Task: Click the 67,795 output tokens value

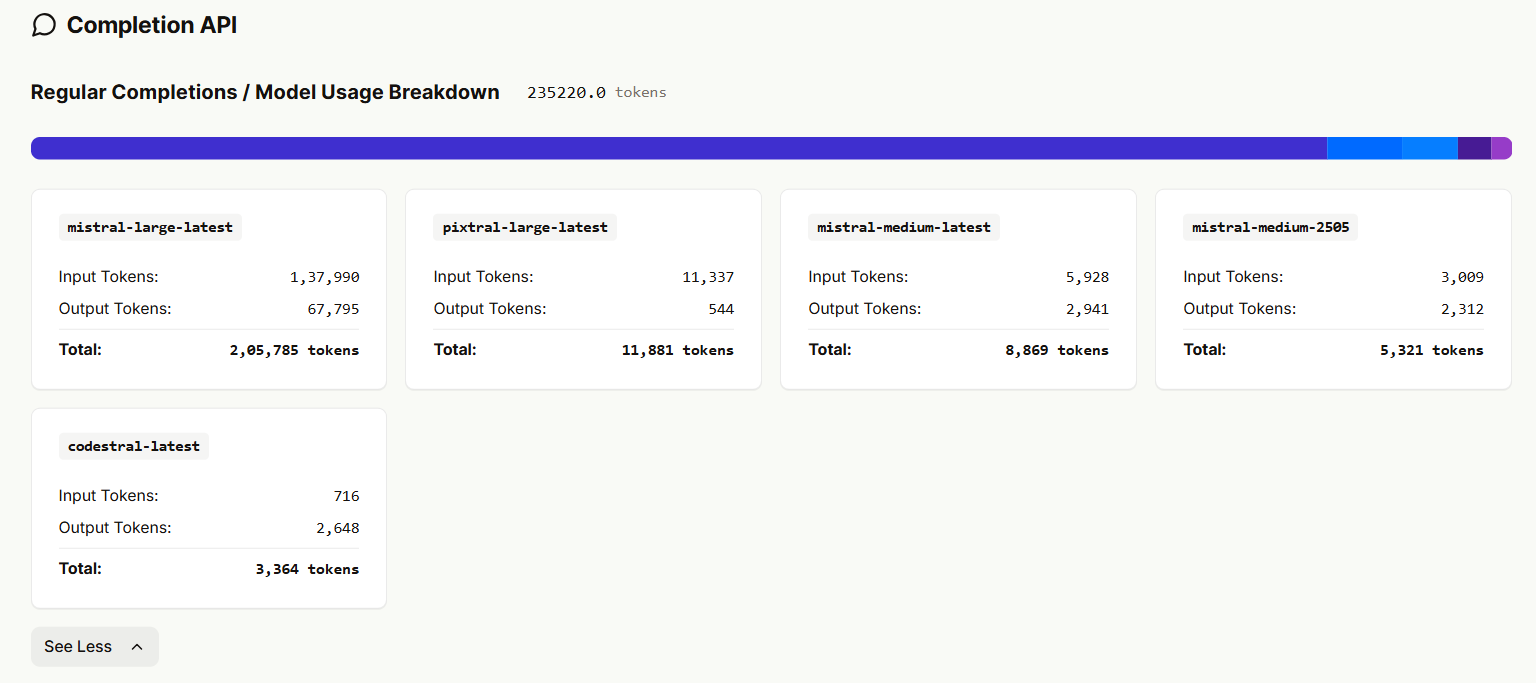Action: pos(333,309)
